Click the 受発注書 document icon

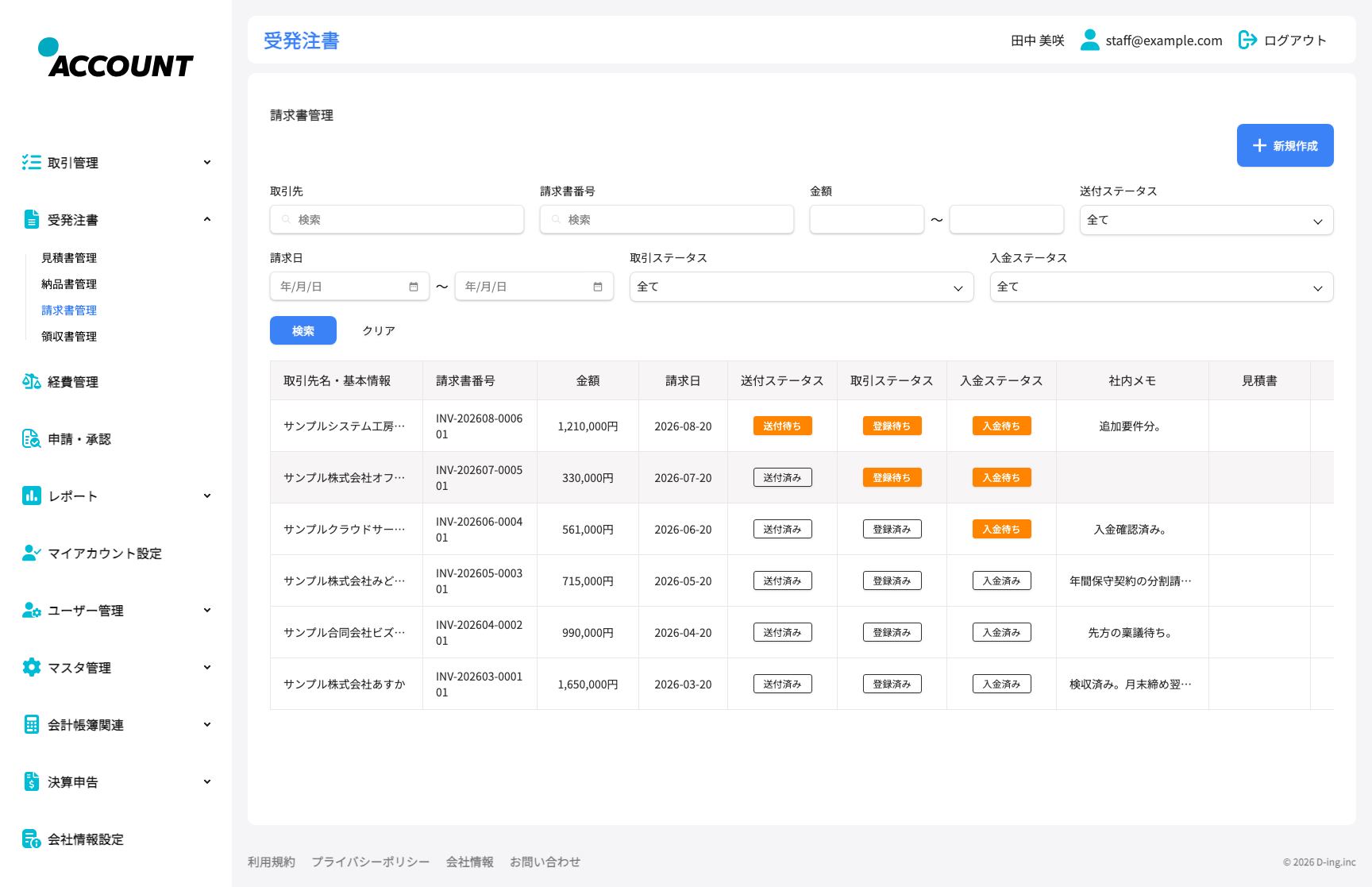32,220
